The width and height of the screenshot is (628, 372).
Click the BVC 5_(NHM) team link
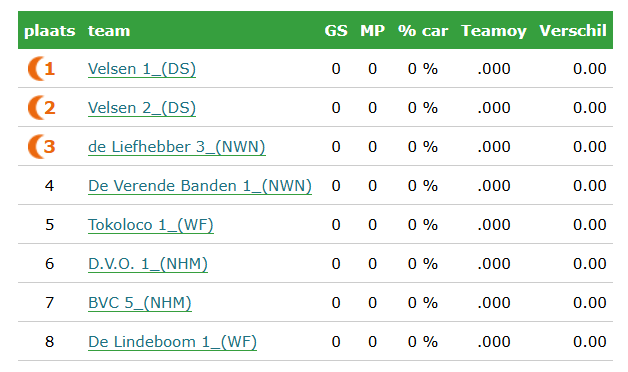coord(140,303)
